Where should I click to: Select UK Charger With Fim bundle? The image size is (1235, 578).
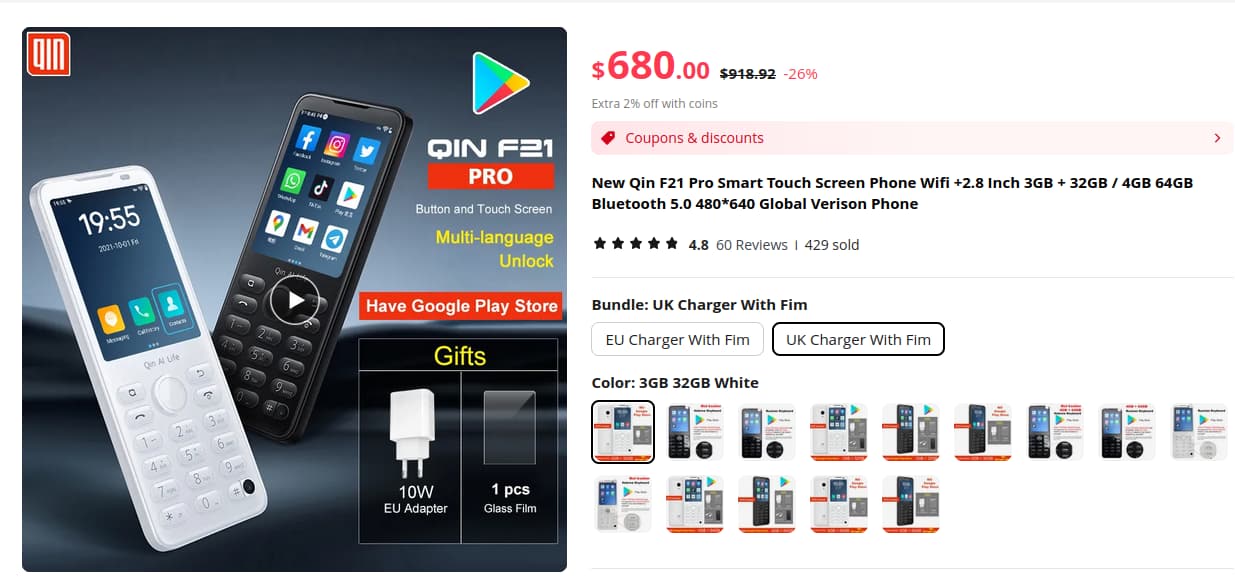(858, 339)
